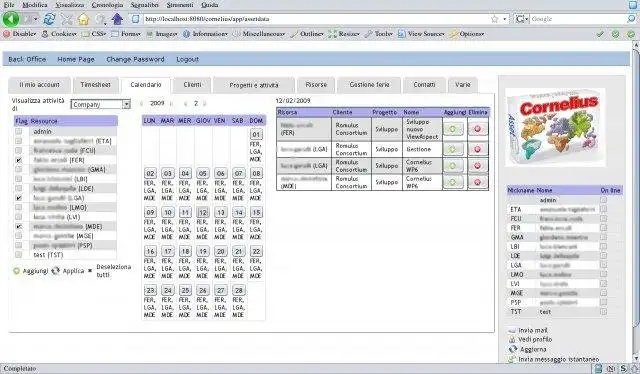Go back with the green back arrow
The width and height of the screenshot is (640, 374).
click(x=11, y=19)
